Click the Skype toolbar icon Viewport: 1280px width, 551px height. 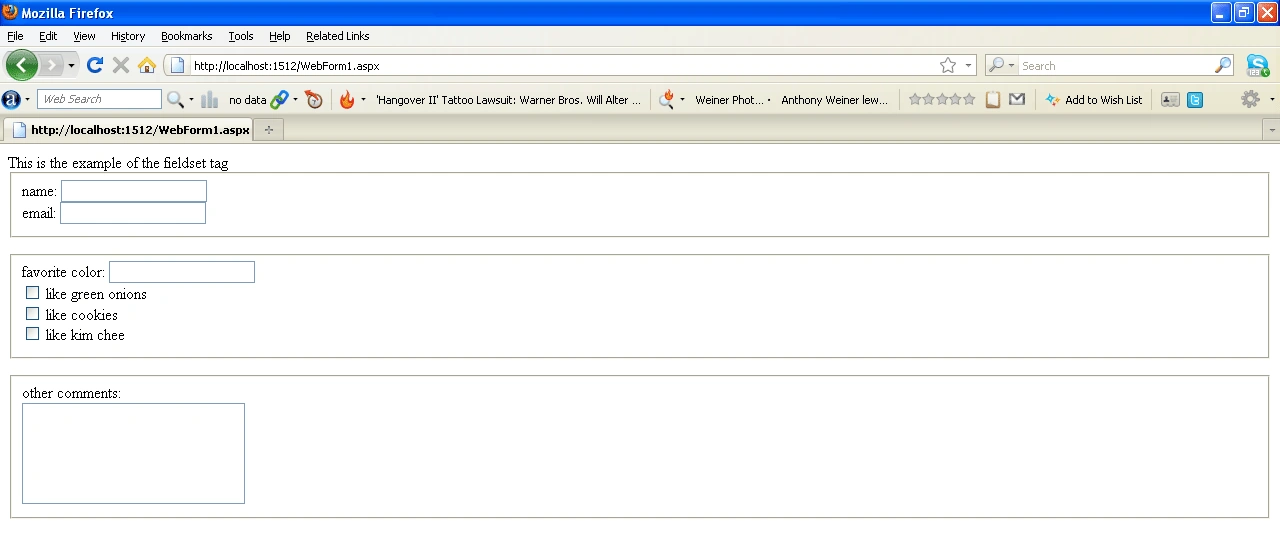point(1257,65)
